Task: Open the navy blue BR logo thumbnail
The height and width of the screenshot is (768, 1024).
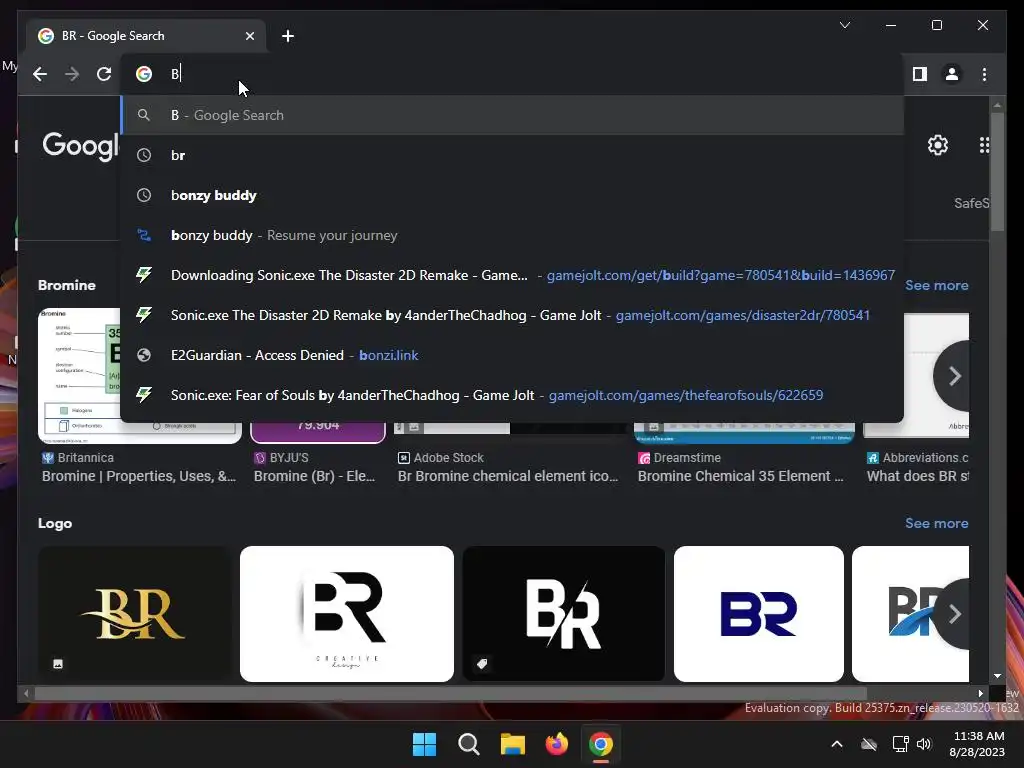Action: point(759,614)
